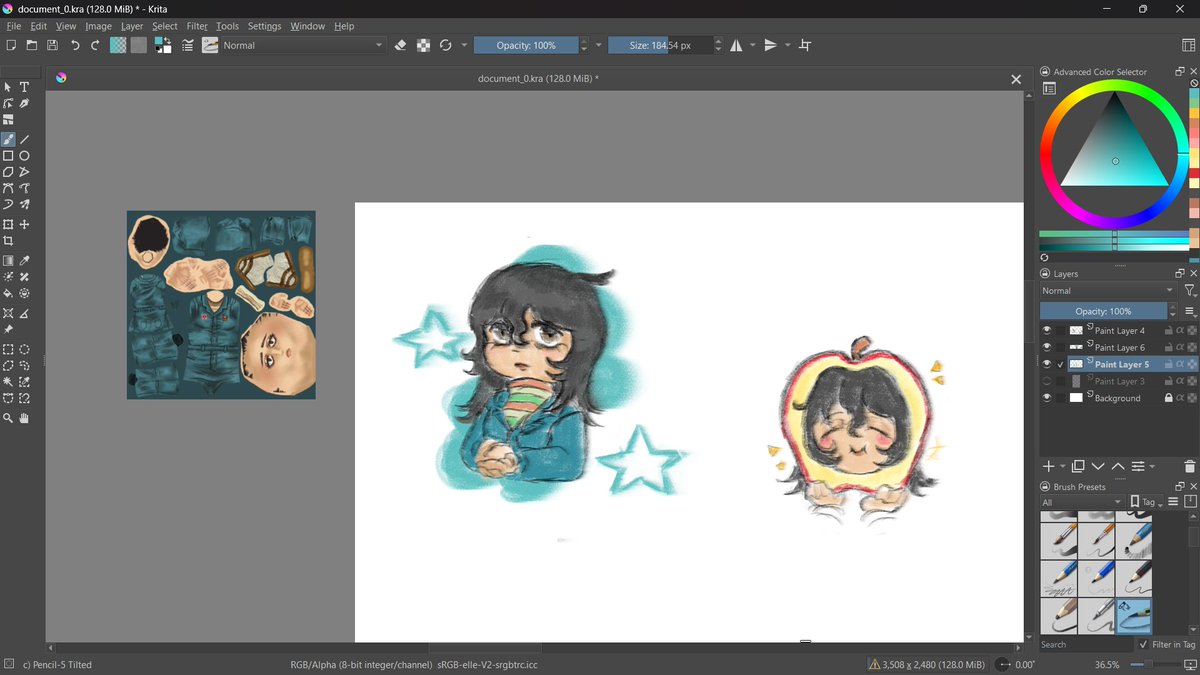Viewport: 1200px width, 675px height.
Task: Delete the current layer with trash icon
Action: 1189,466
